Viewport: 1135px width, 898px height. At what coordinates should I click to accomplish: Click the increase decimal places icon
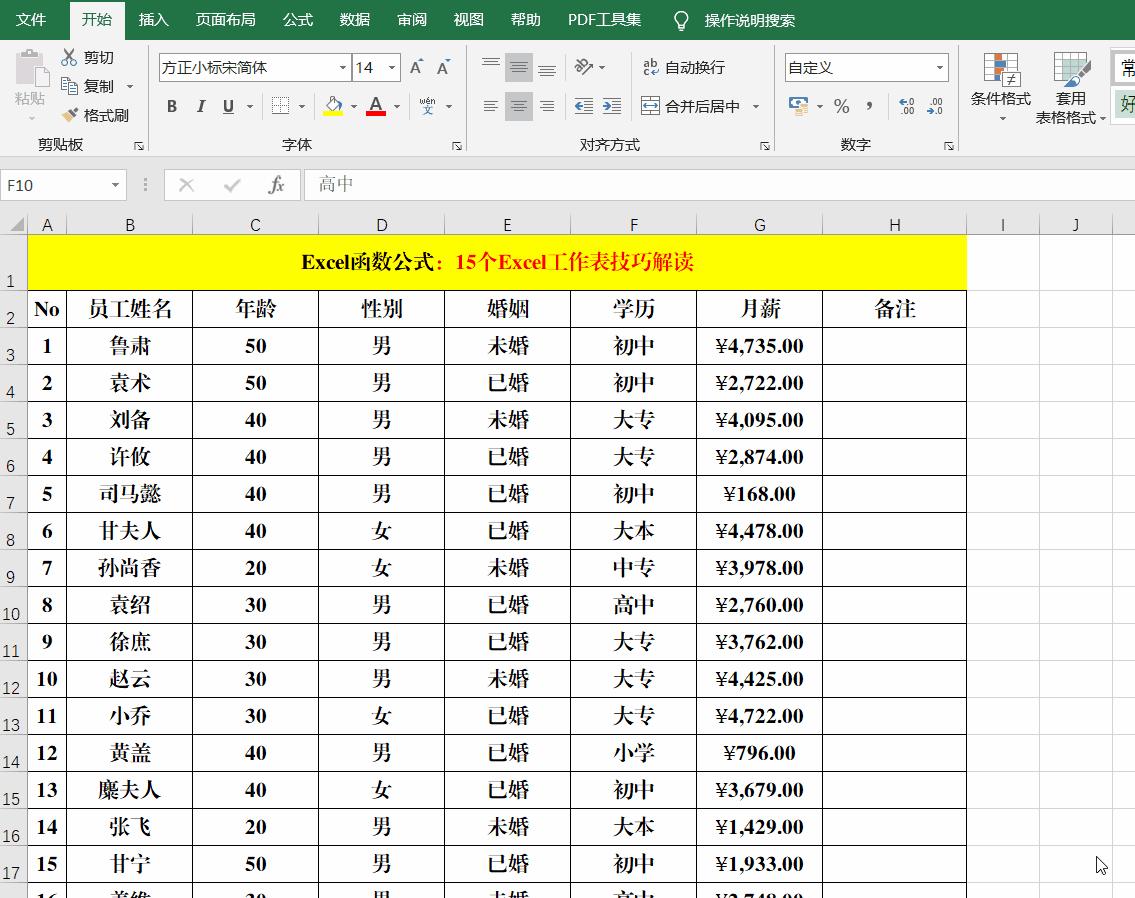(906, 104)
